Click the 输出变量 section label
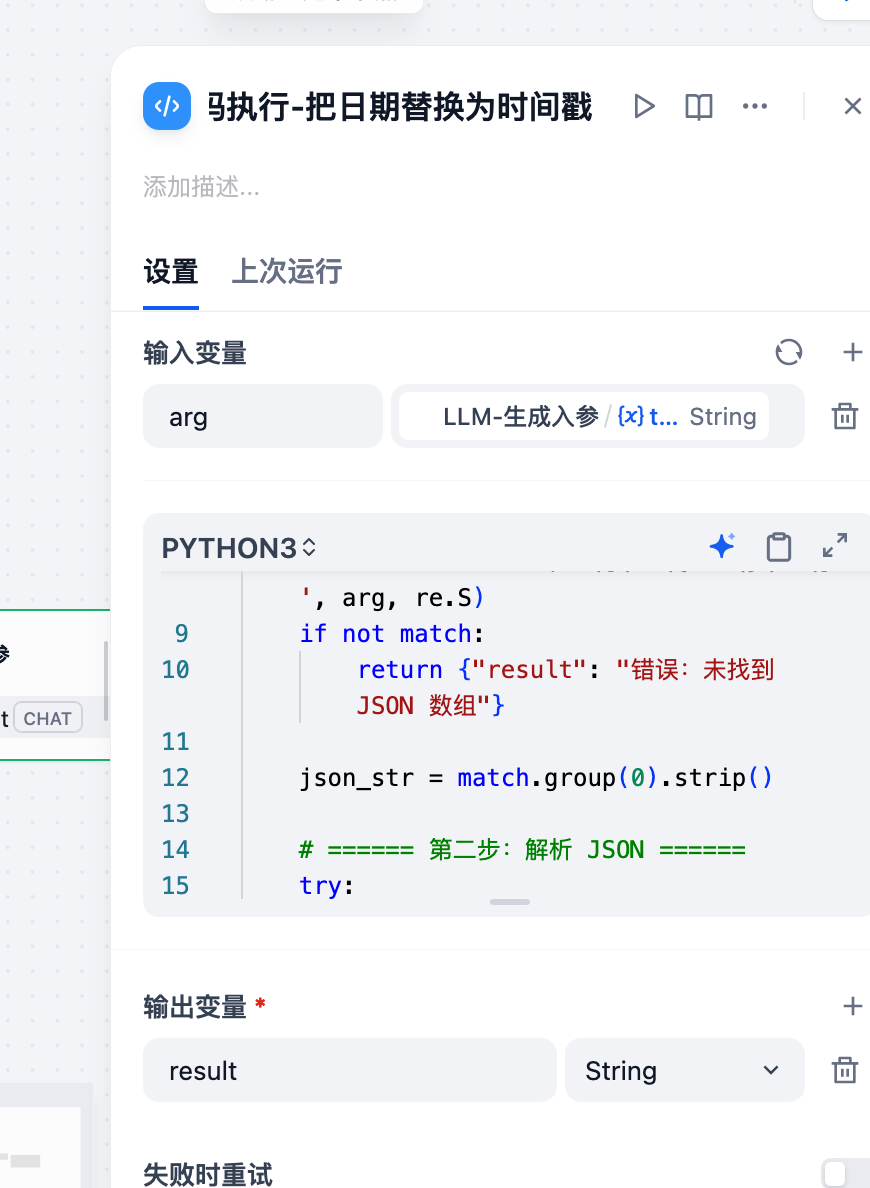The image size is (870, 1188). [x=195, y=1007]
